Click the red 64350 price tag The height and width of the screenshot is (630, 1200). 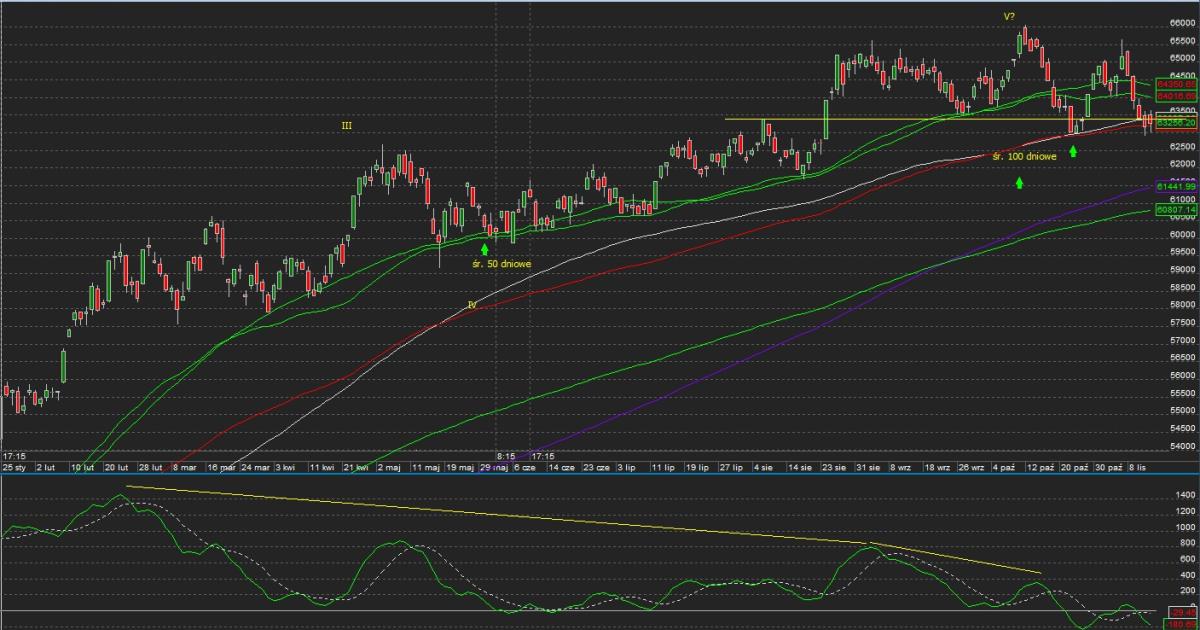pyautogui.click(x=1176, y=85)
